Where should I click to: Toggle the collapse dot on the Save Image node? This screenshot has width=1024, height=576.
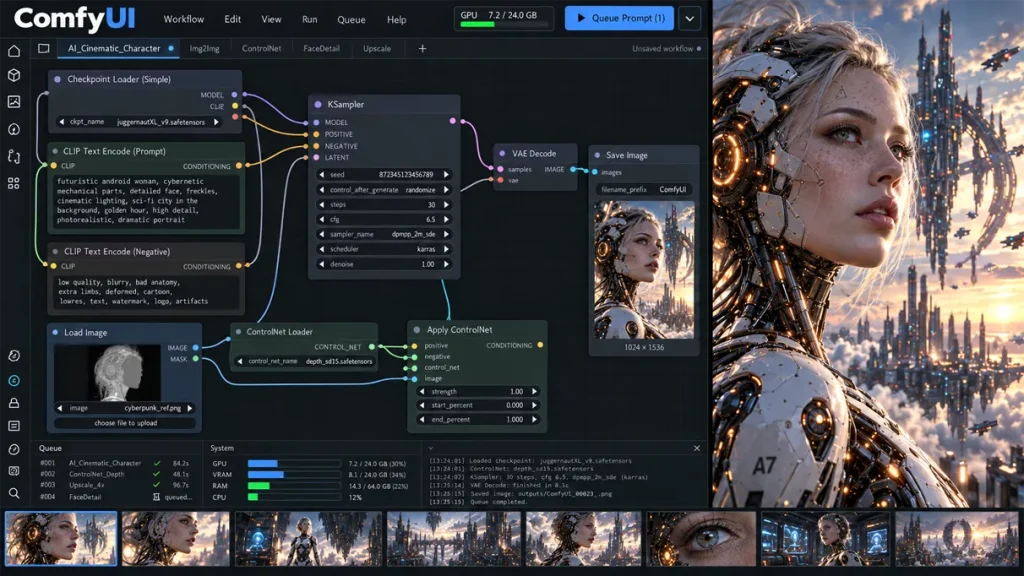[597, 155]
